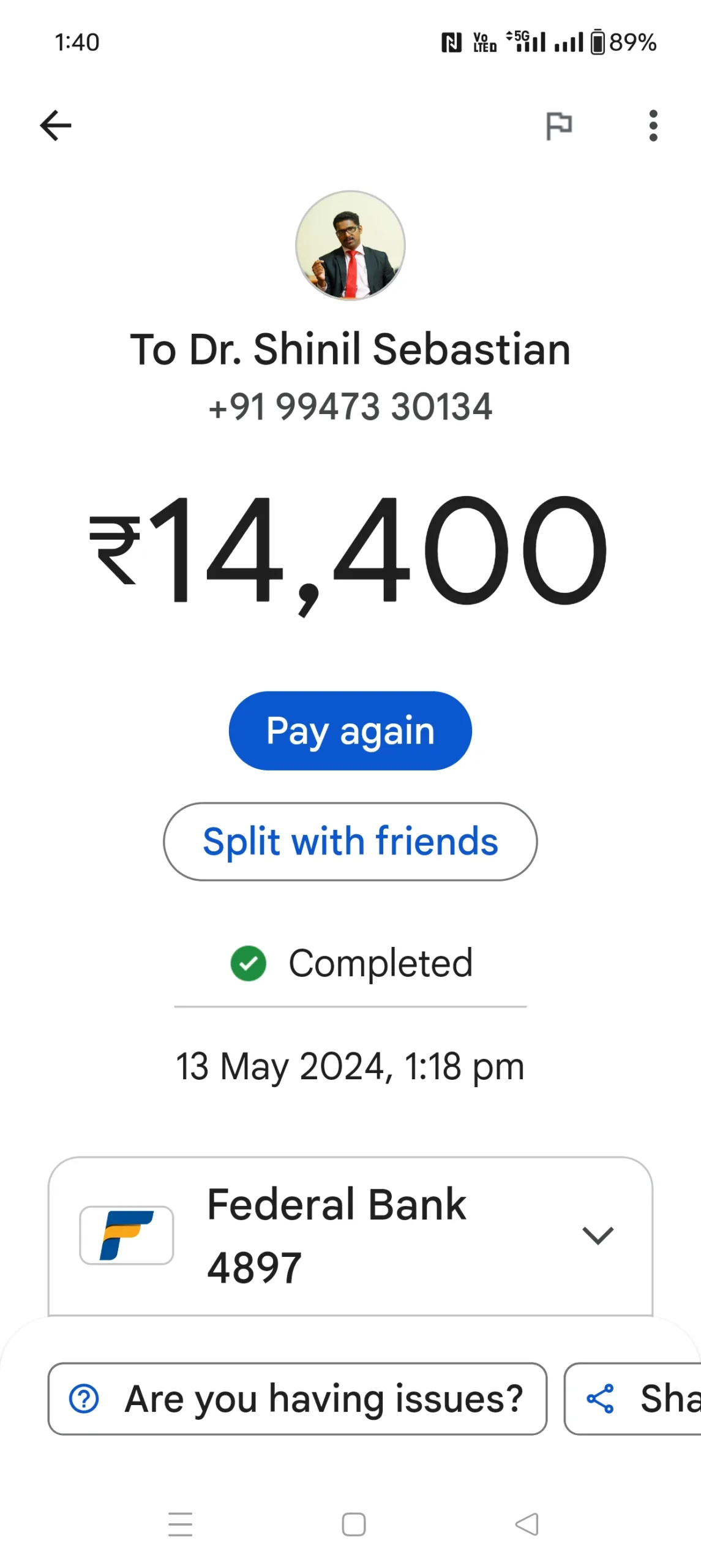Tap the Are you having issues? button
The width and height of the screenshot is (701, 1568).
point(298,1399)
